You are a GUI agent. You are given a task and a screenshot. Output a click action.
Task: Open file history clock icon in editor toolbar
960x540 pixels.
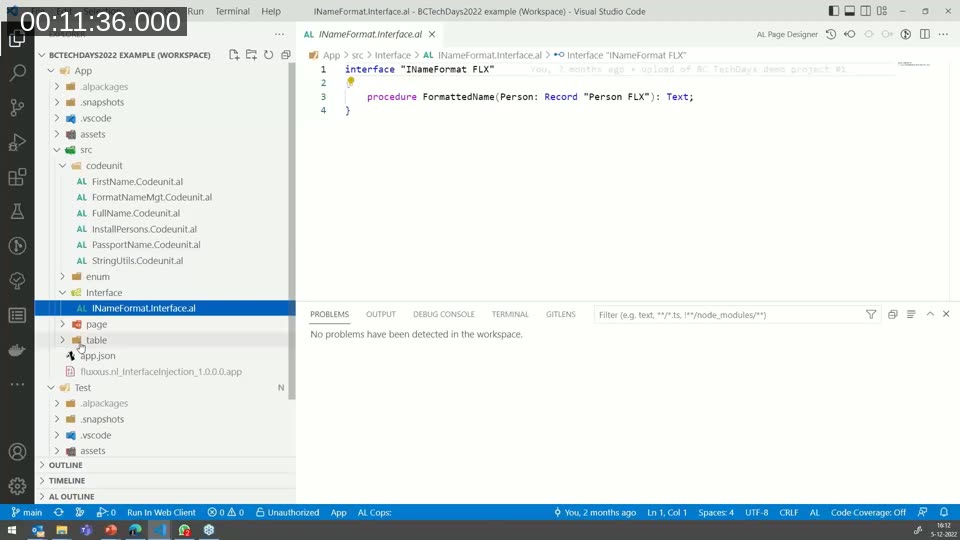(831, 34)
